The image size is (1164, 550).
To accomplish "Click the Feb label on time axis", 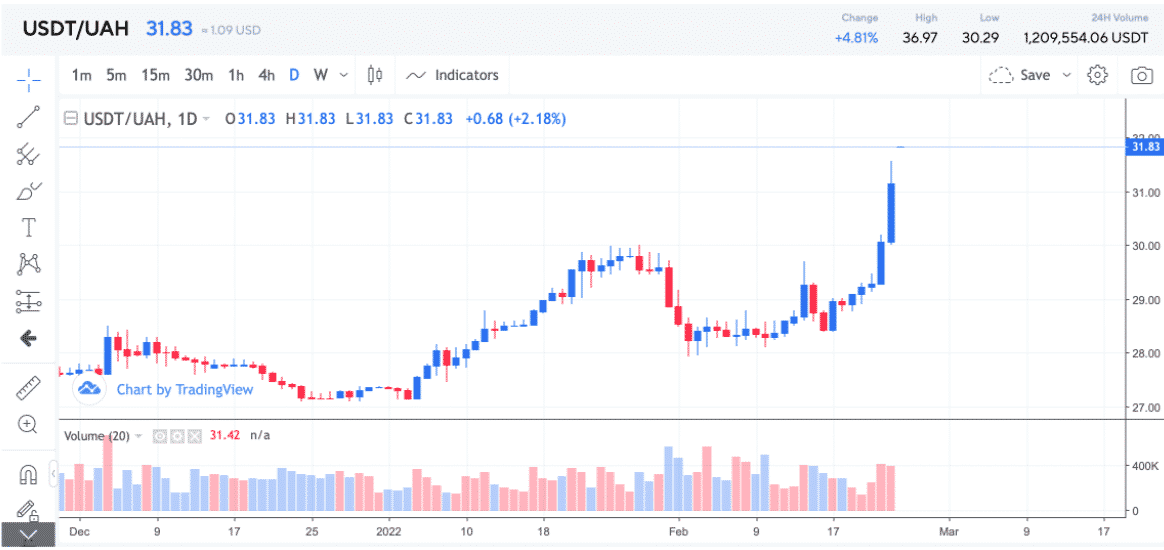I will click(678, 531).
